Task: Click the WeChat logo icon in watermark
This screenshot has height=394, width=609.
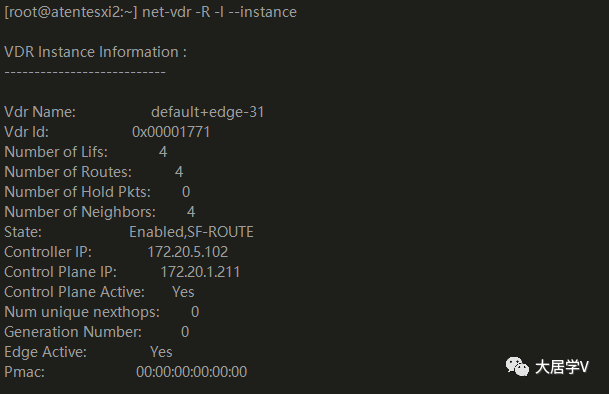Action: pos(517,366)
